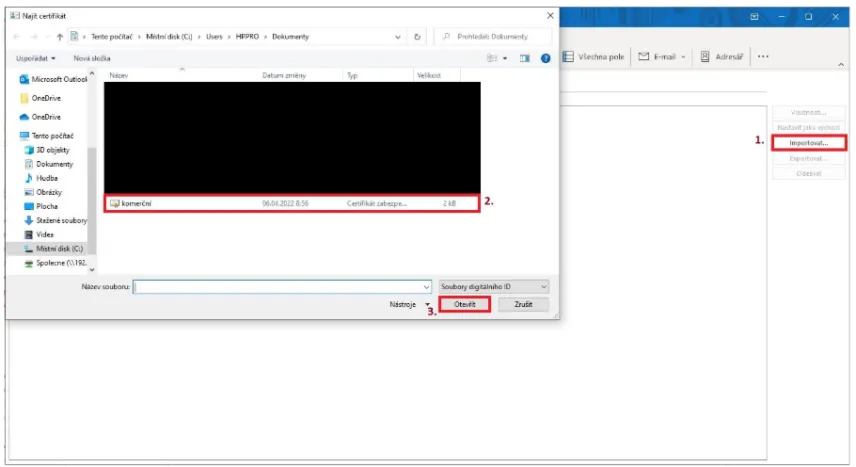The image size is (856, 467).
Task: Click the Vlastnosti button in background window
Action: point(809,113)
